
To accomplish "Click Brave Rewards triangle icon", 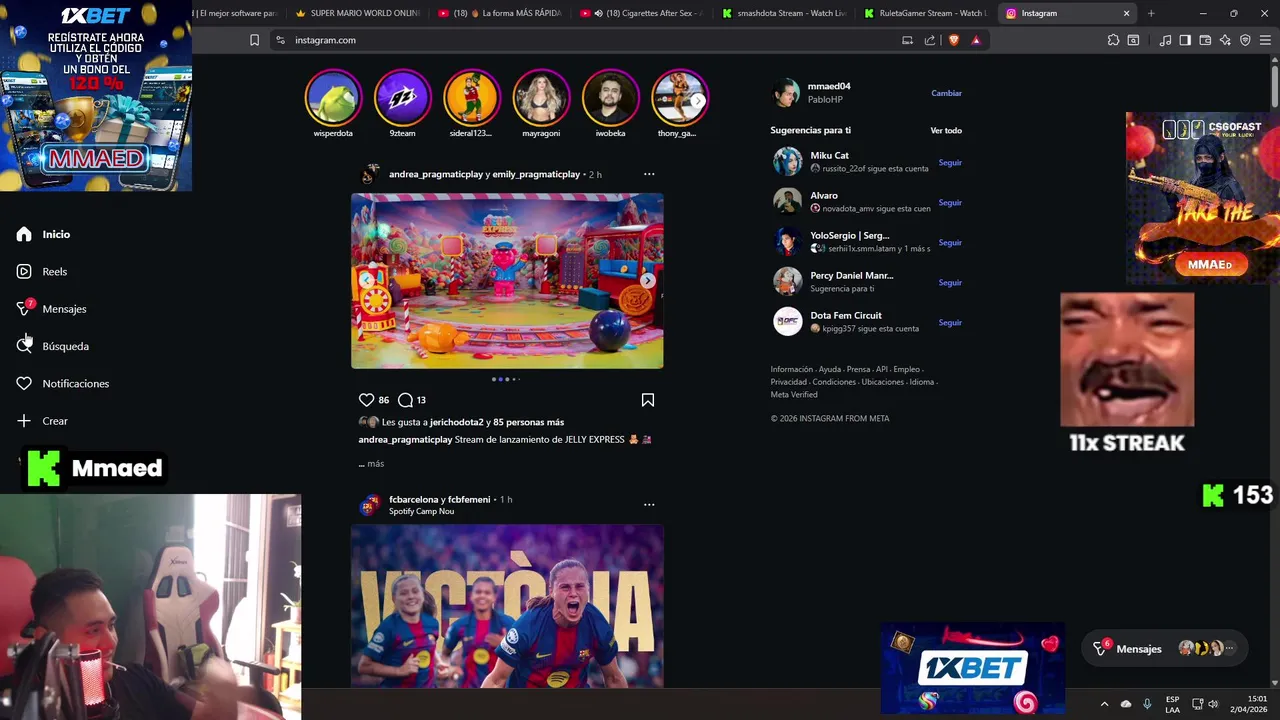I will pos(976,40).
